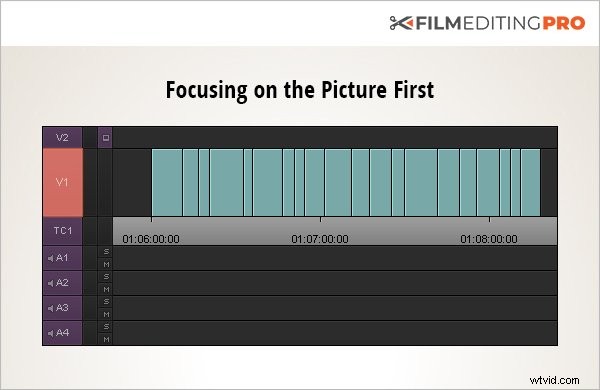
Task: Click the A3 speaker icon
Action: click(51, 308)
